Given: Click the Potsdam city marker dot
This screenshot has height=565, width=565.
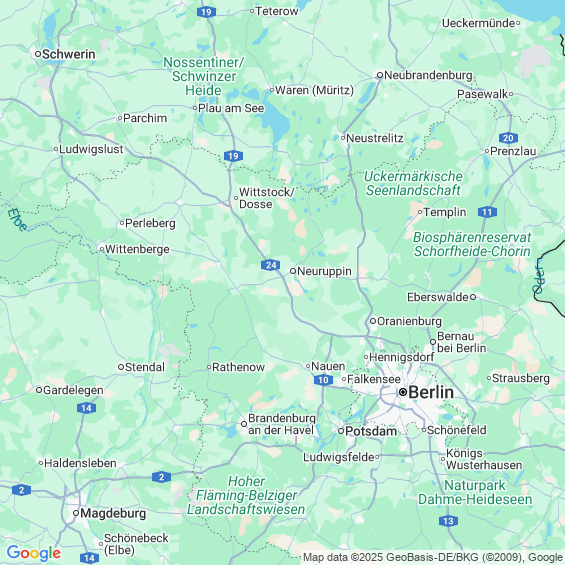Looking at the screenshot, I should click(341, 431).
